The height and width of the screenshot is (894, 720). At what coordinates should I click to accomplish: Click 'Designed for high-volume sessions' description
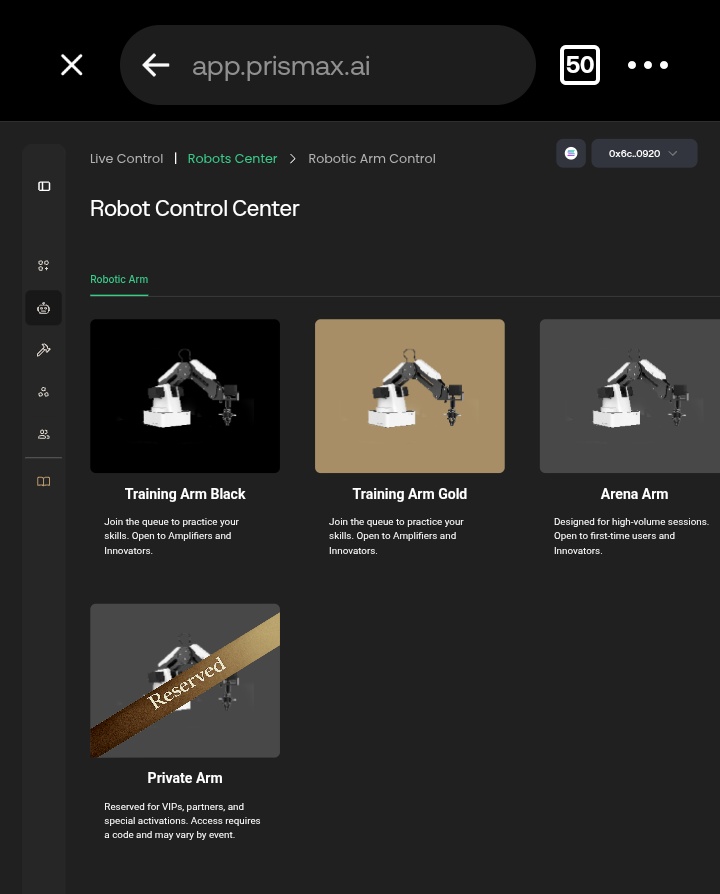point(631,536)
